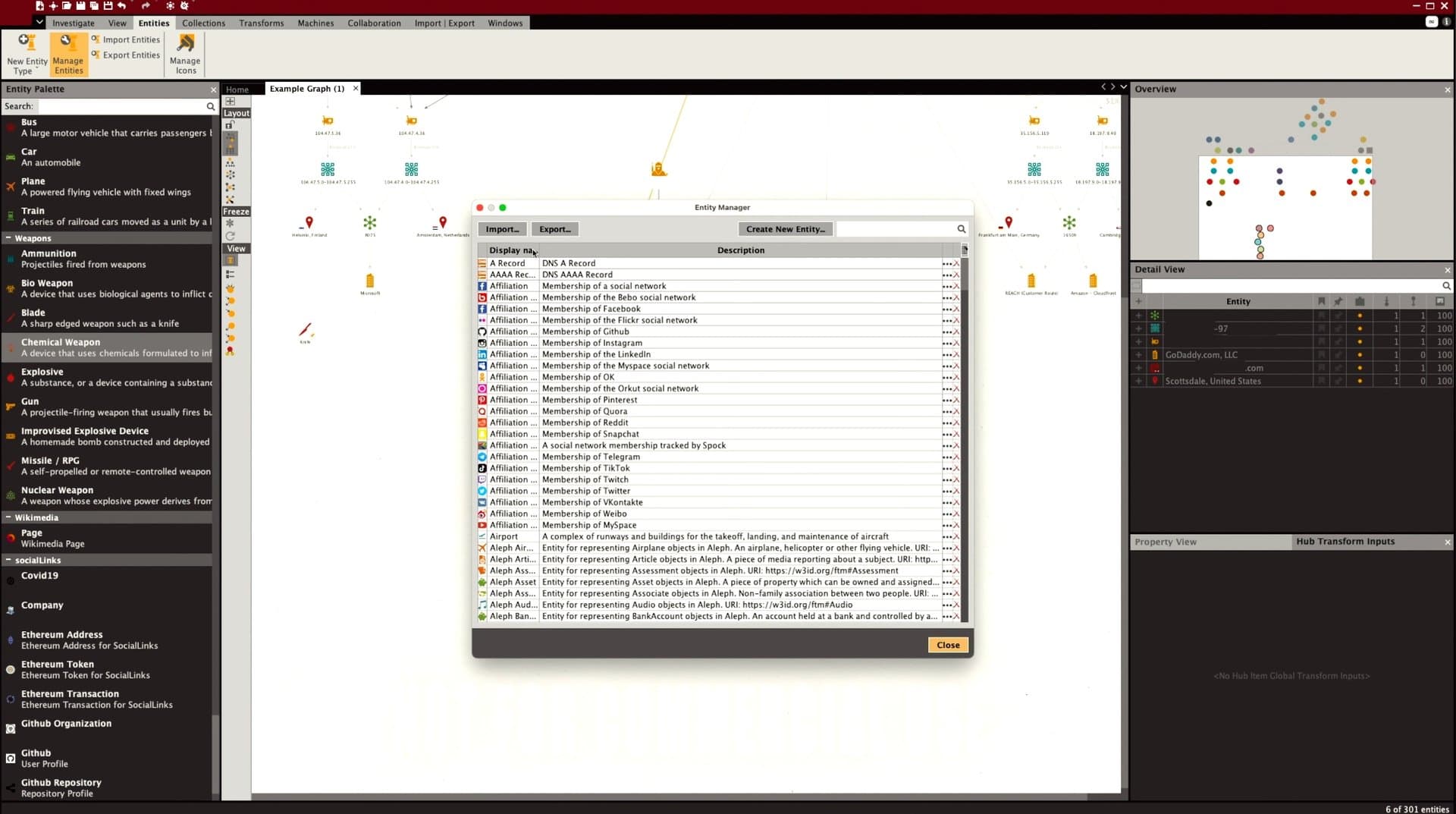Click the undo arrow in title bar
Screen dimensions: 1456x814
tap(121, 5)
